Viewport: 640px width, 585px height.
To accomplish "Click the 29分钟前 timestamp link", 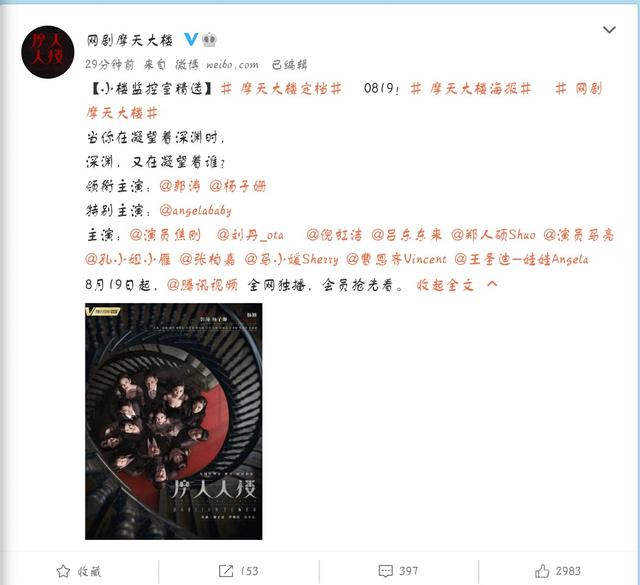I will coord(109,65).
